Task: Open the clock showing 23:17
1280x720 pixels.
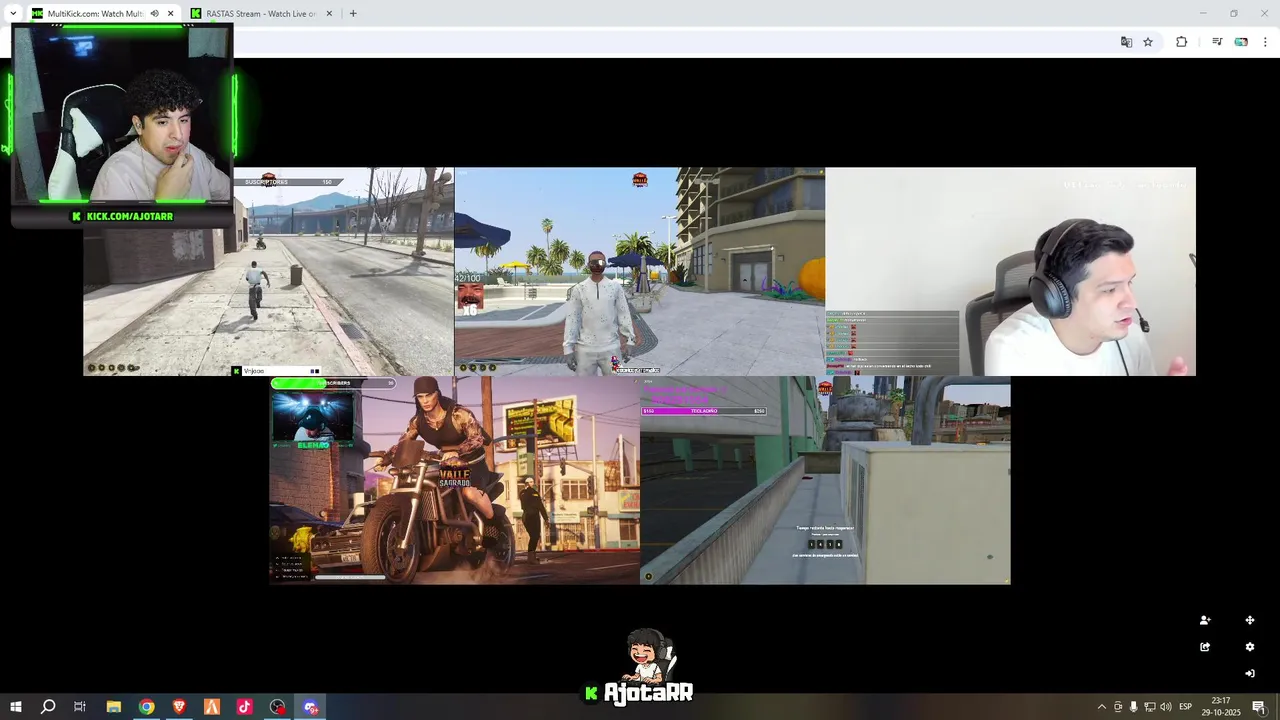Action: point(1221,707)
